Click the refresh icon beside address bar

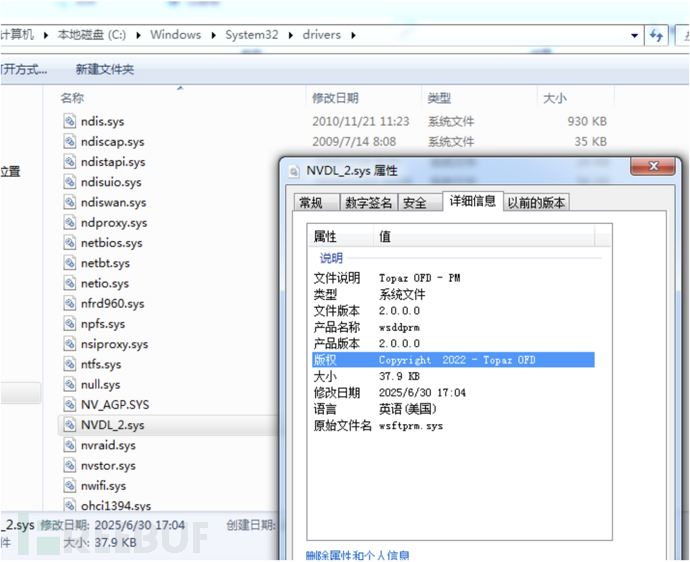[656, 35]
